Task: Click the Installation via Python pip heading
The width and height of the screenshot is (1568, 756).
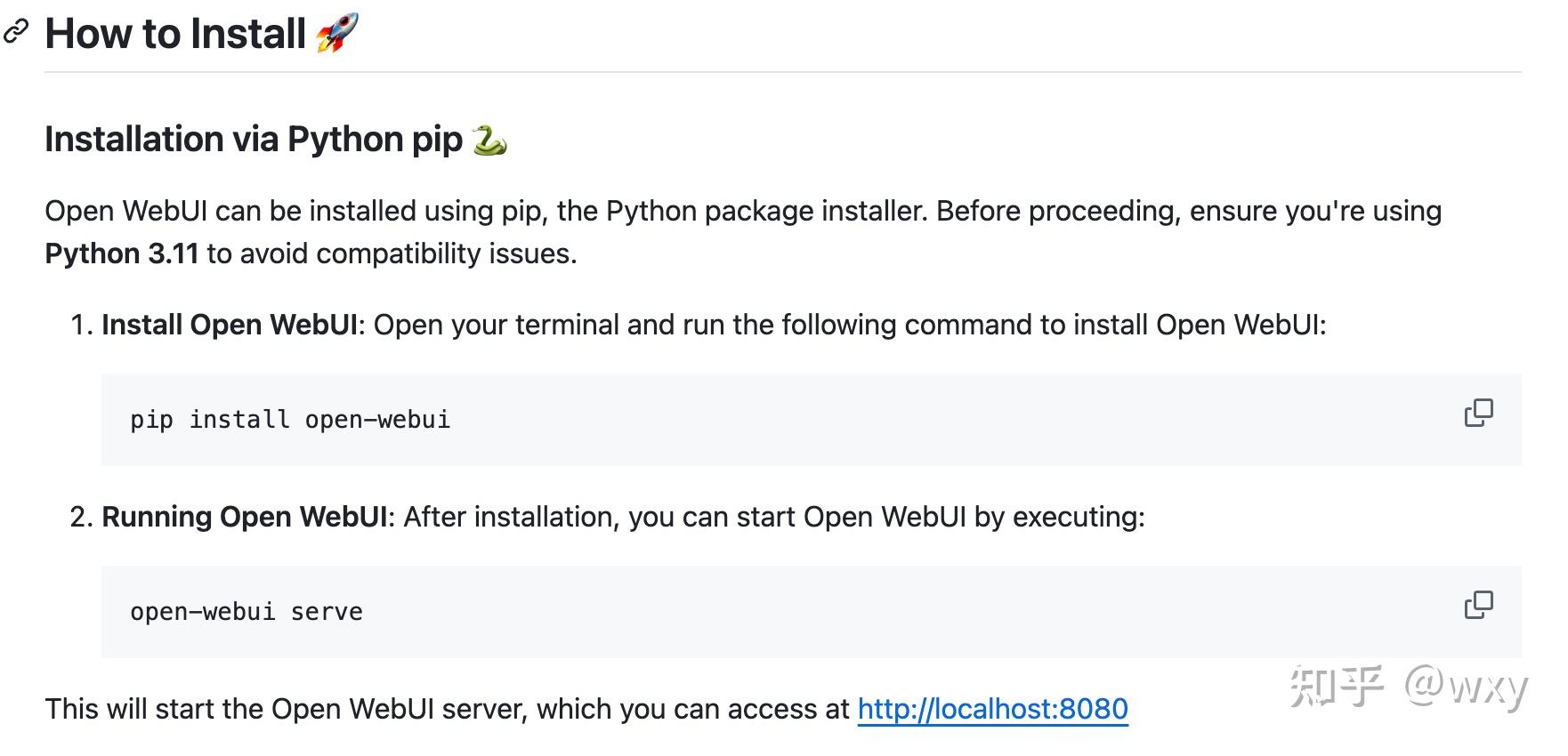Action: point(254,140)
